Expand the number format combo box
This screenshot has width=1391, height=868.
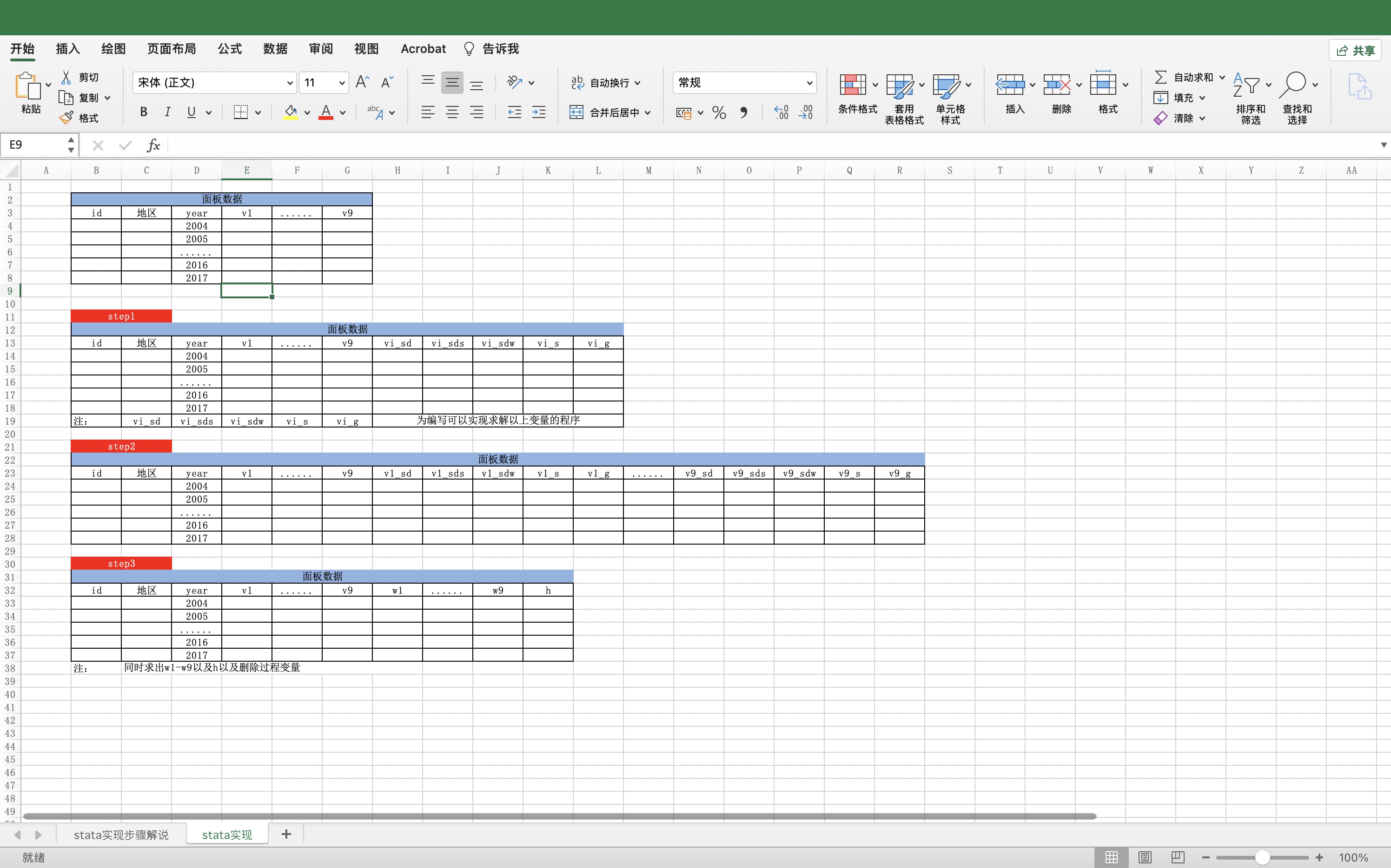[809, 83]
